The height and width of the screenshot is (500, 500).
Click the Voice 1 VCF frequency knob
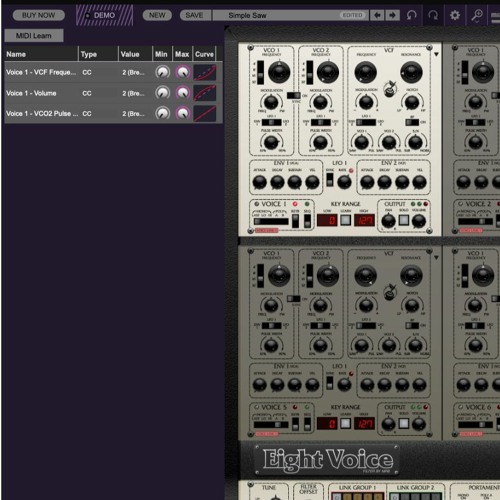click(x=366, y=72)
